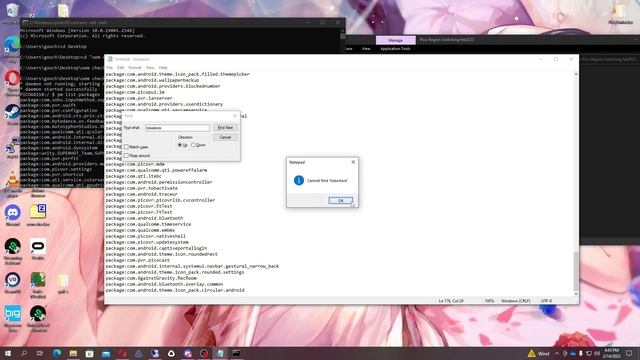Open Microsoft Store from the taskbar

89,353
